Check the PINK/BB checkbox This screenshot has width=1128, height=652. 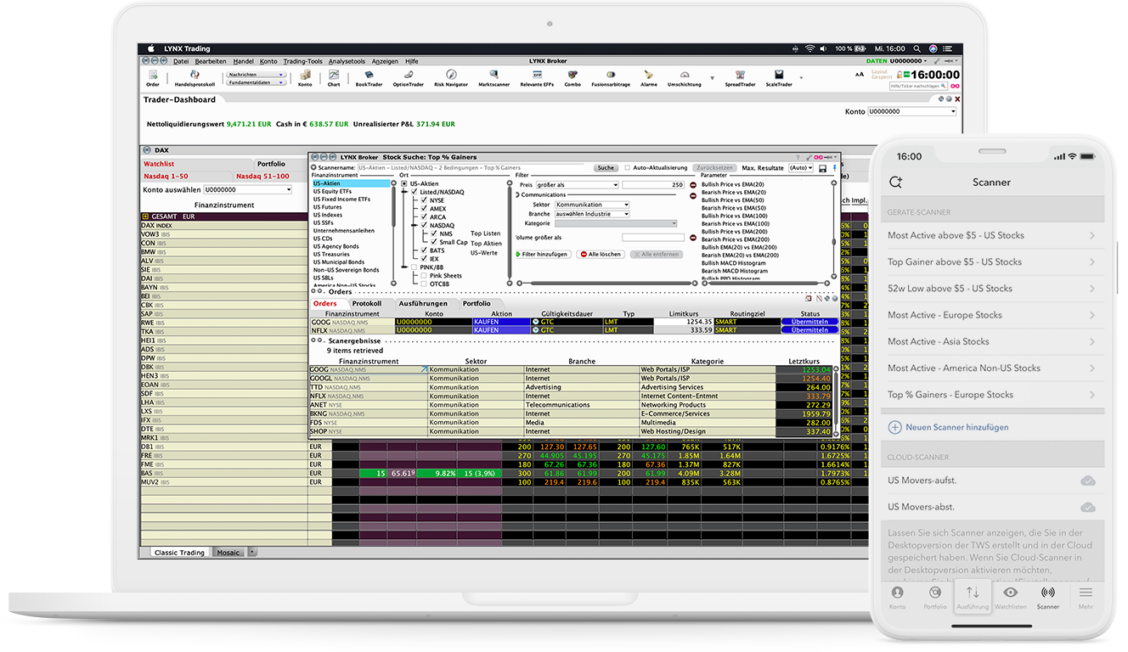(414, 267)
